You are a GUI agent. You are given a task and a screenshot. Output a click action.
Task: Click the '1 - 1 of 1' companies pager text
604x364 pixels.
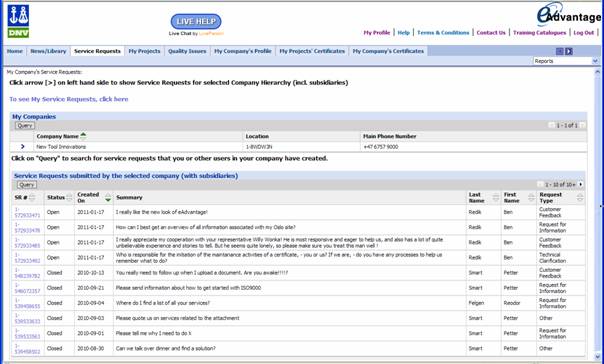567,125
